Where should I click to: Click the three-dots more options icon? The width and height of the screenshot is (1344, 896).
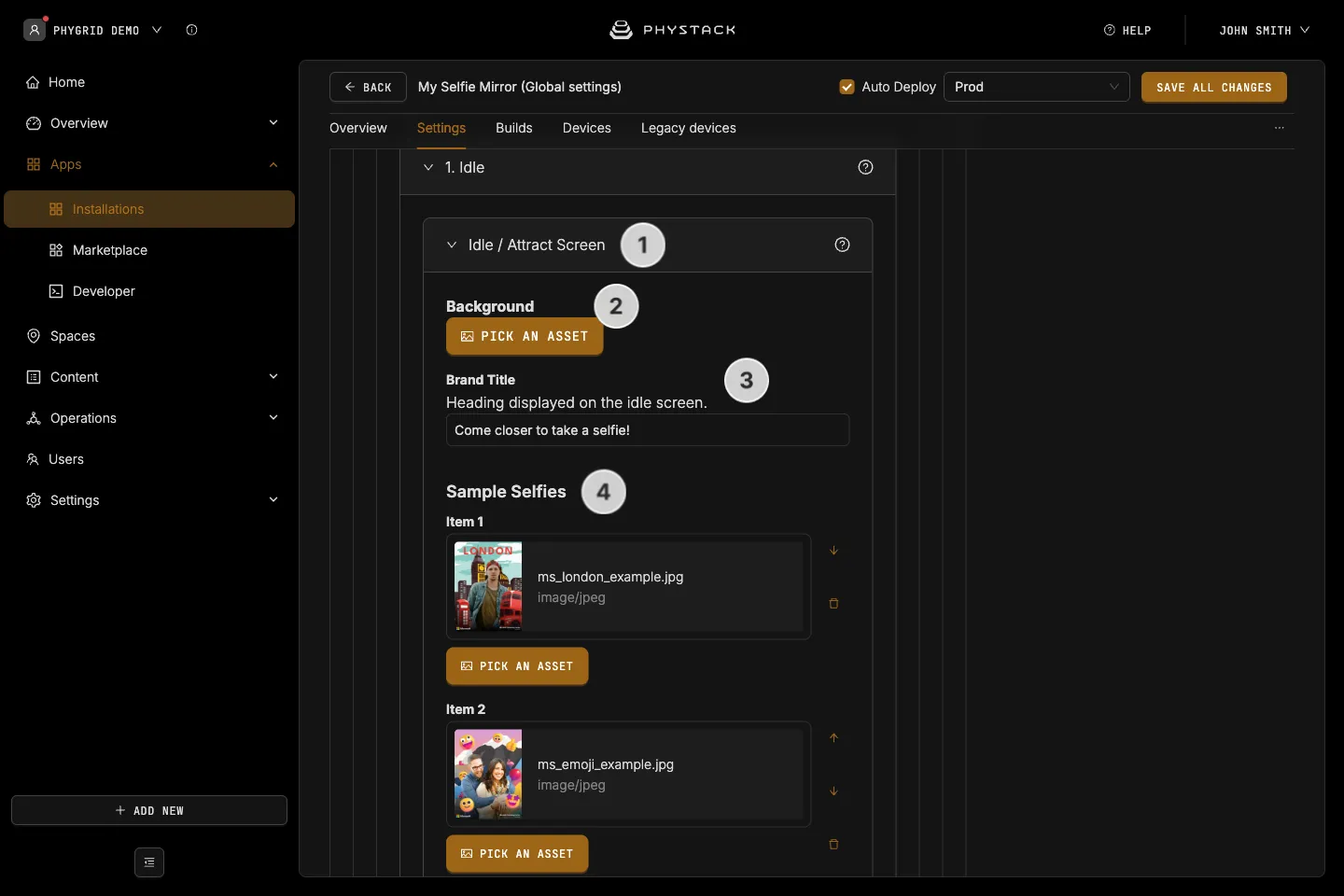1280,128
